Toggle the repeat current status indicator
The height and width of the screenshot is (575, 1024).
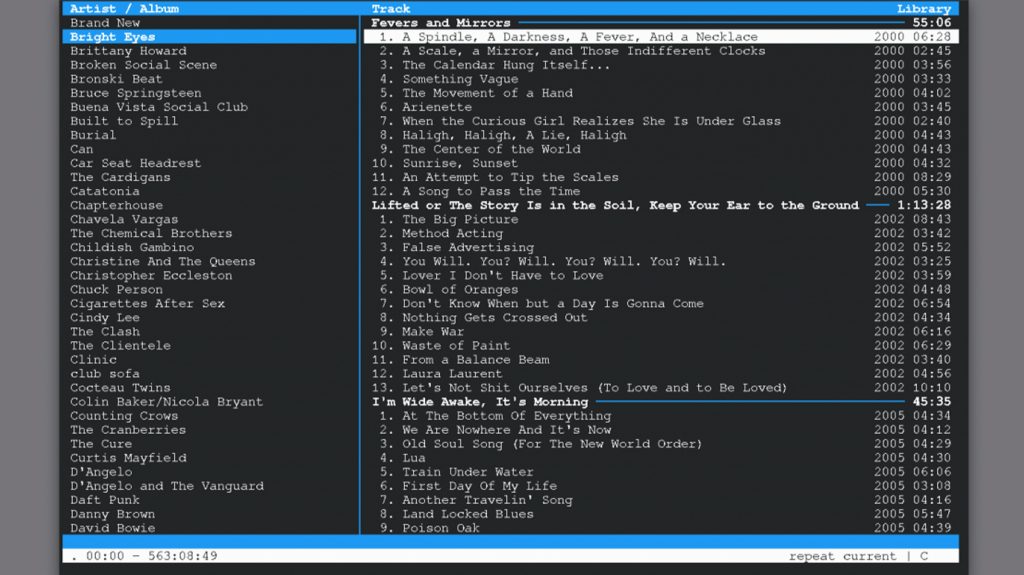pyautogui.click(x=842, y=556)
